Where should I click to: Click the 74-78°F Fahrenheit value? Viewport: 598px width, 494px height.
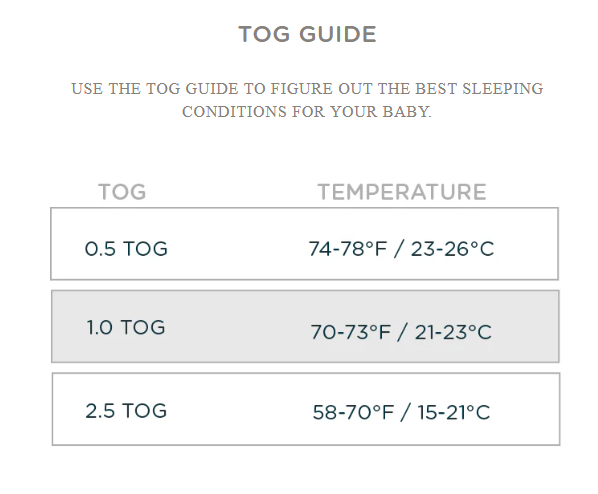click(x=348, y=249)
